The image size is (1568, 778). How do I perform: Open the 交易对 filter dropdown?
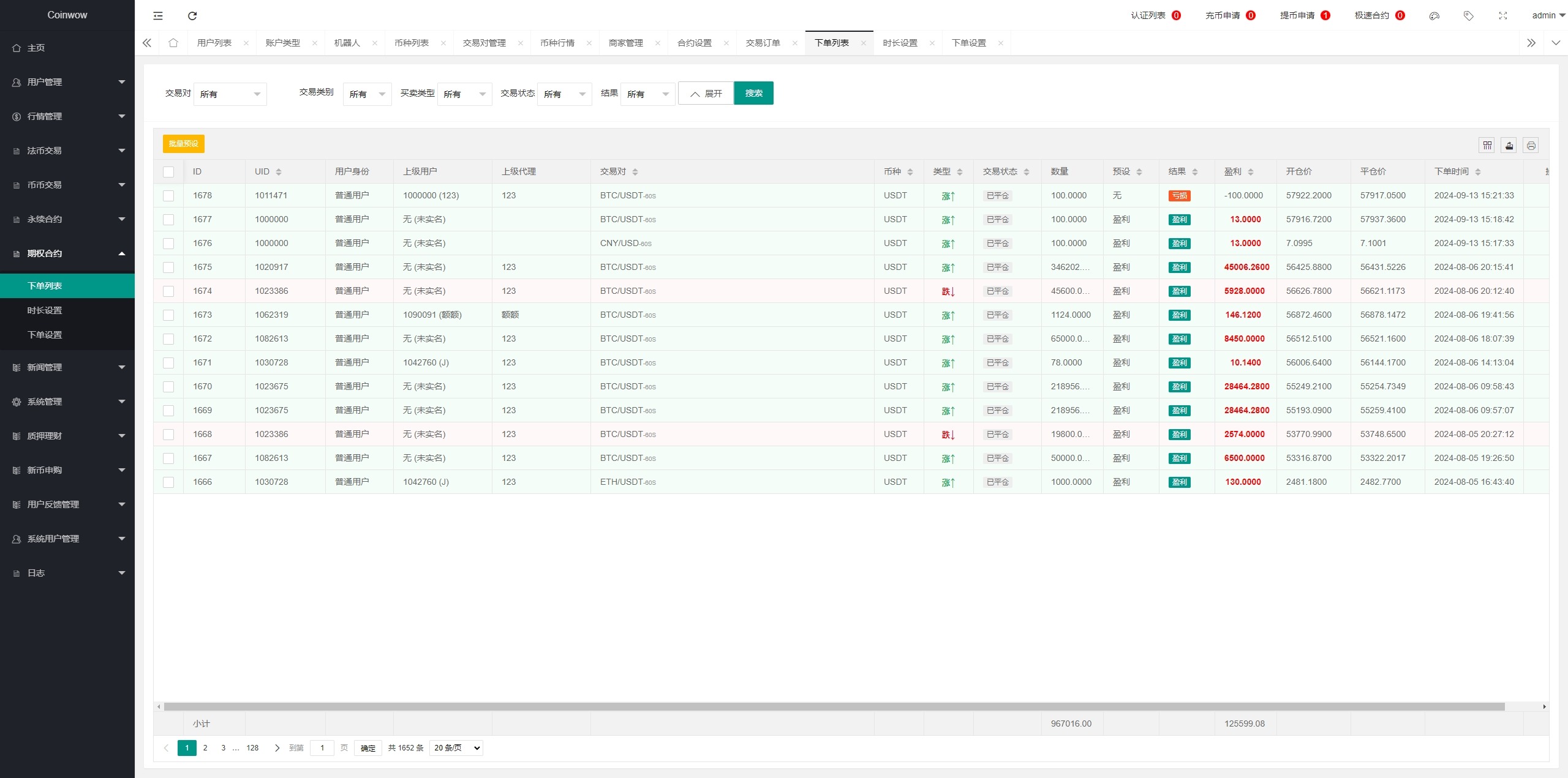[230, 94]
